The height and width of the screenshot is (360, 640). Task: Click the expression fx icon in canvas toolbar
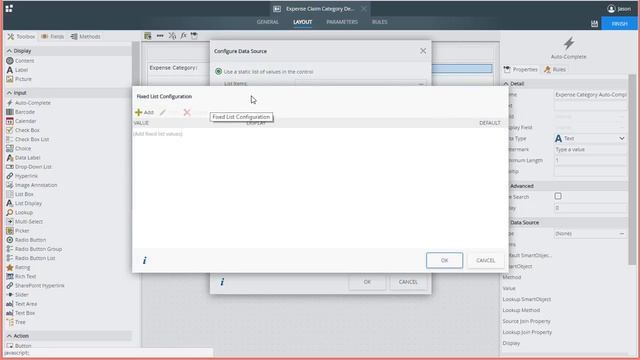click(183, 36)
